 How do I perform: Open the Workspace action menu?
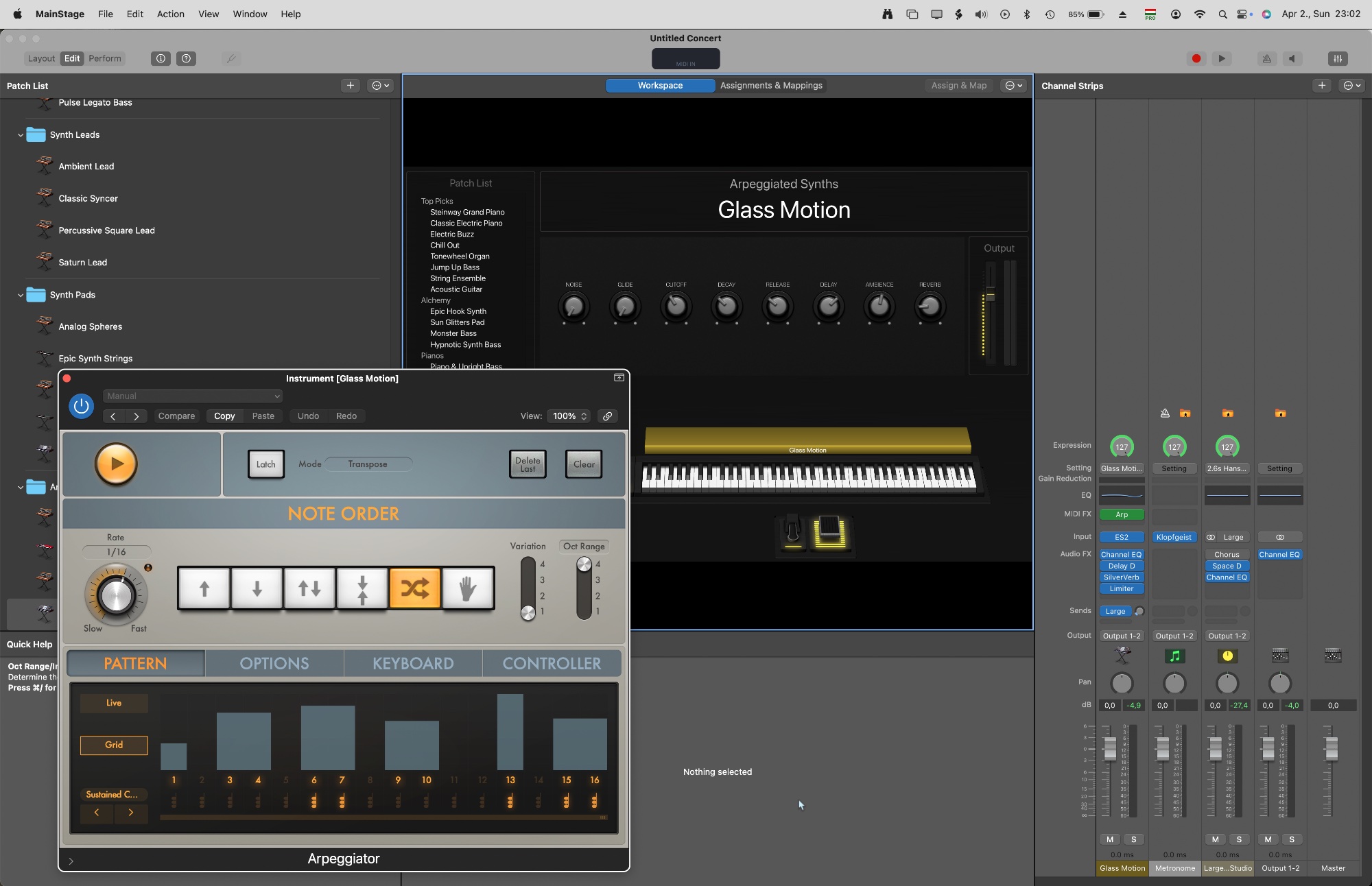coord(1014,86)
